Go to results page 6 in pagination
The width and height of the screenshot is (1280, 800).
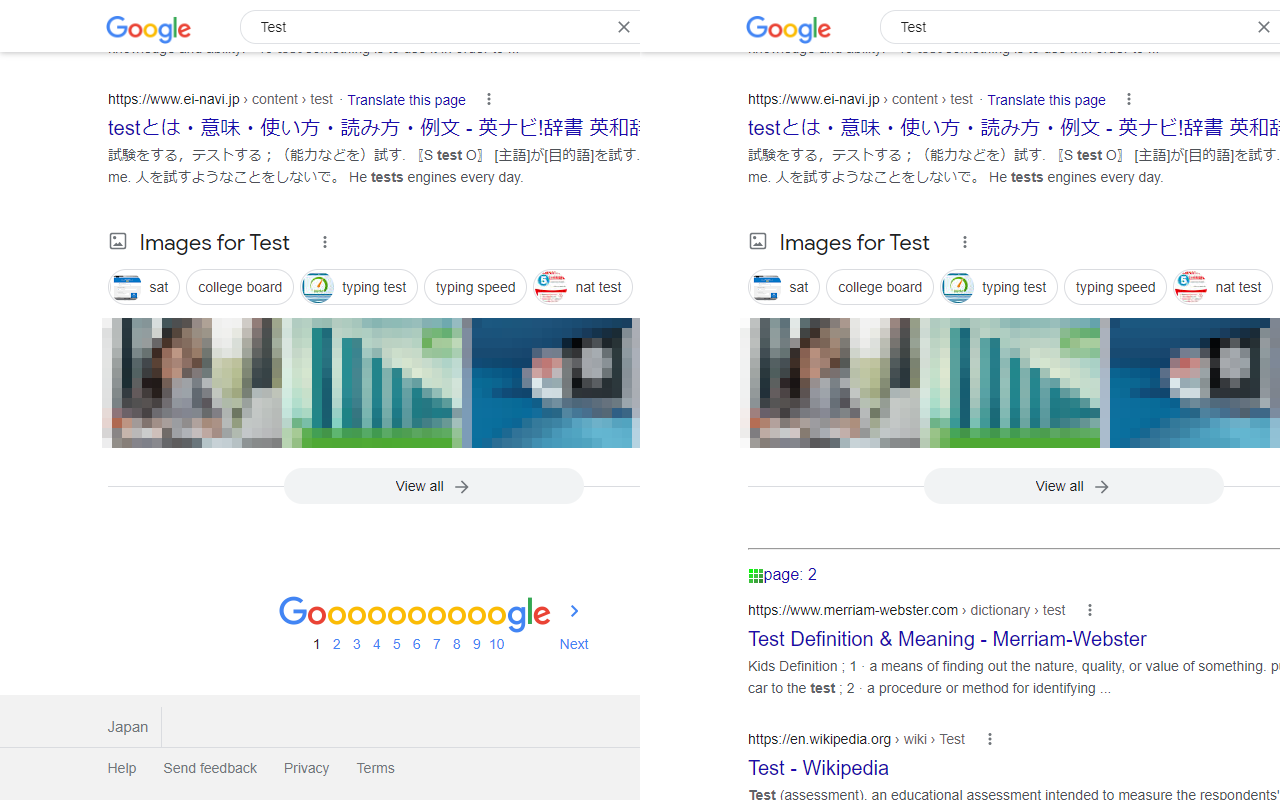(x=417, y=644)
